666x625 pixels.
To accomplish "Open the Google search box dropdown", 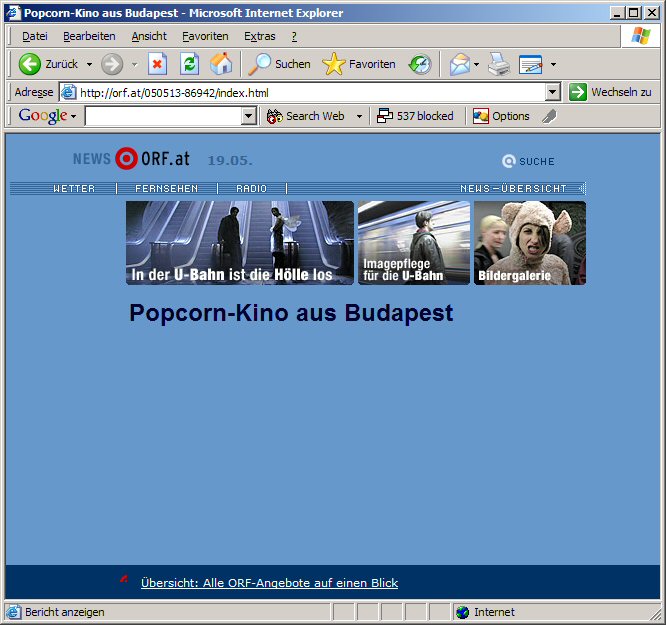I will (x=249, y=117).
